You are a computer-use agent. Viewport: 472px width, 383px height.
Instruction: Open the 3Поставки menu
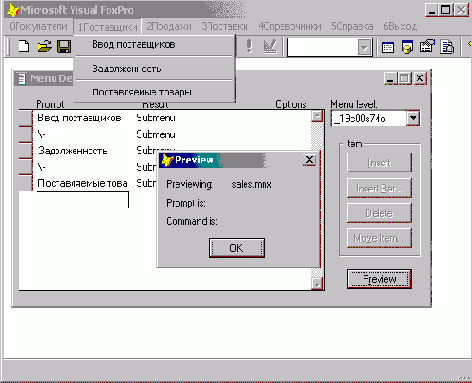(x=224, y=26)
